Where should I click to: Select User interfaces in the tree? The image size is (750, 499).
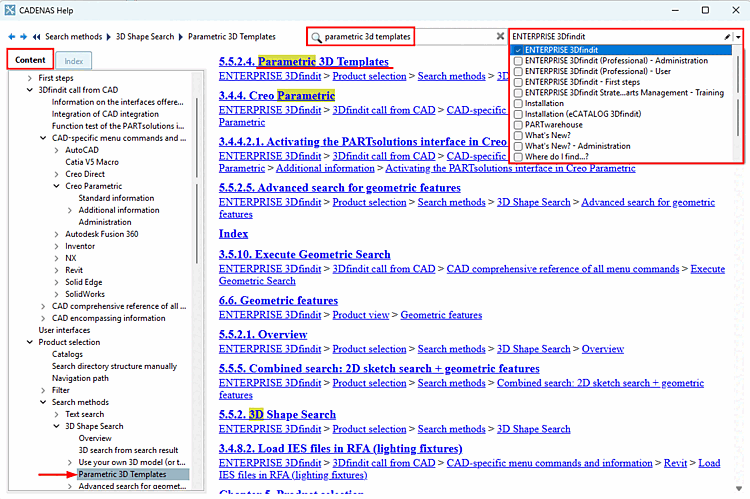coord(64,330)
